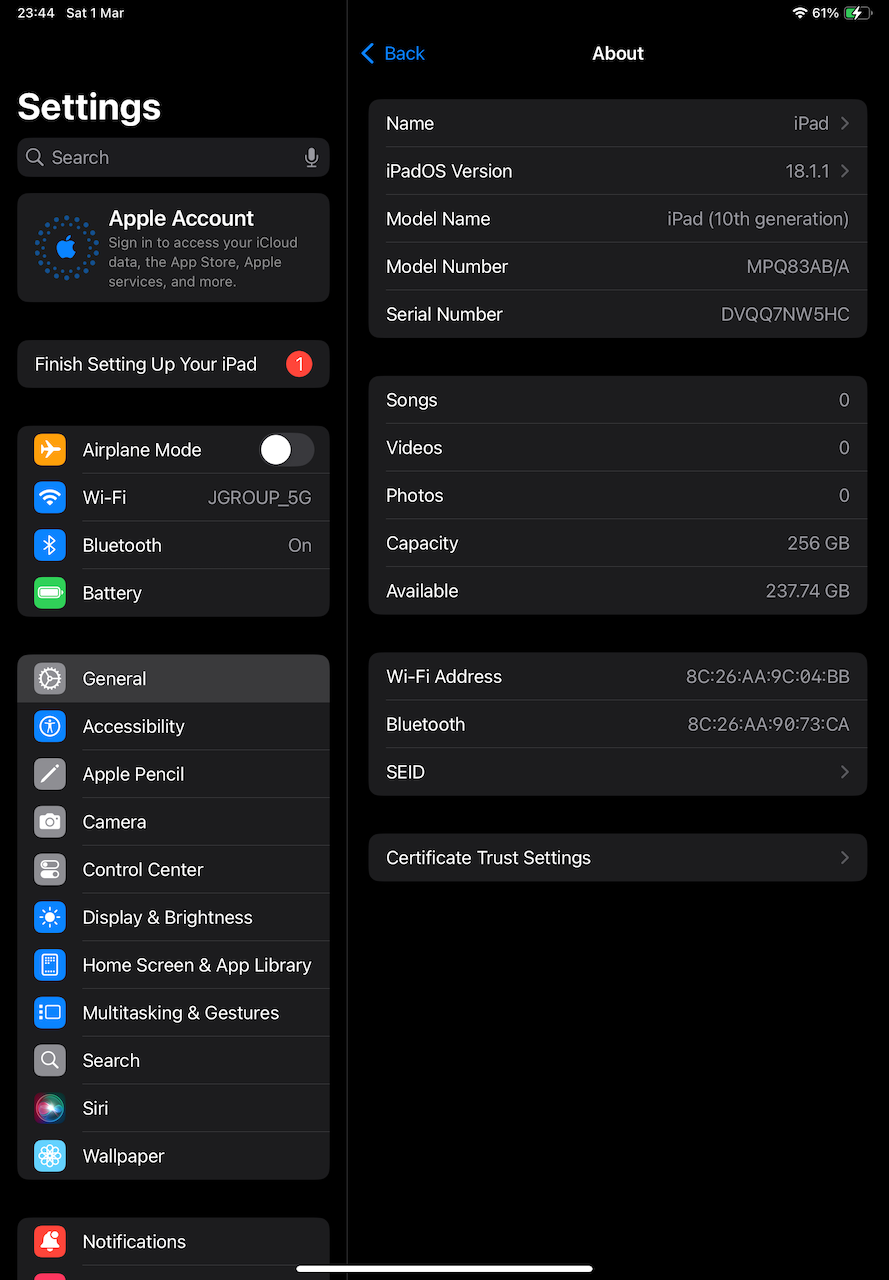Tap the Siri icon

(50, 1108)
